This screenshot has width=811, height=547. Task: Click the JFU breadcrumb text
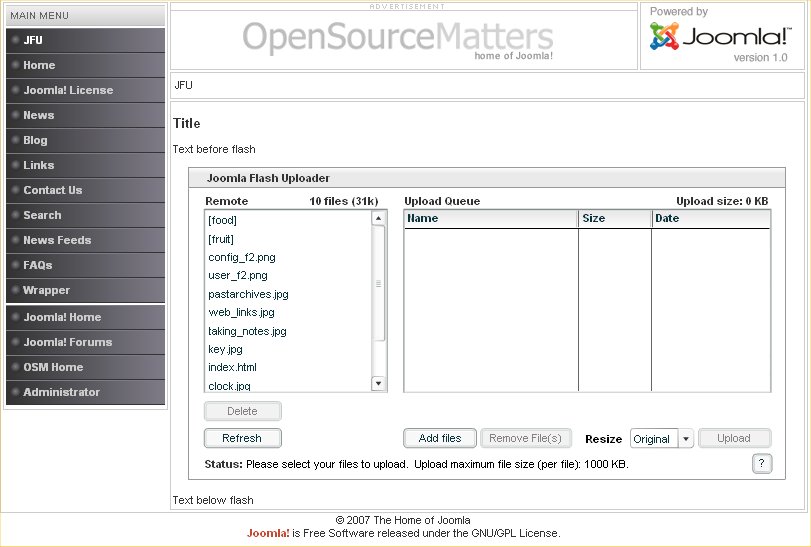[184, 85]
